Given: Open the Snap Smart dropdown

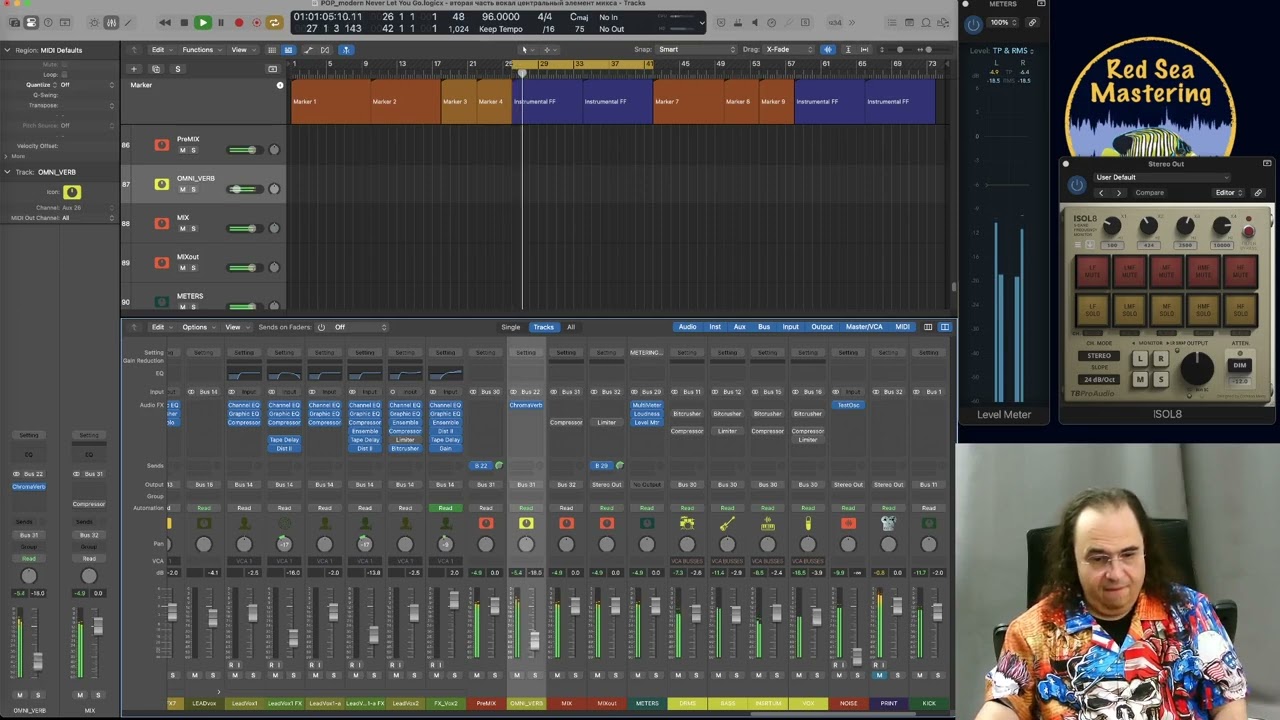Looking at the screenshot, I should coord(696,50).
